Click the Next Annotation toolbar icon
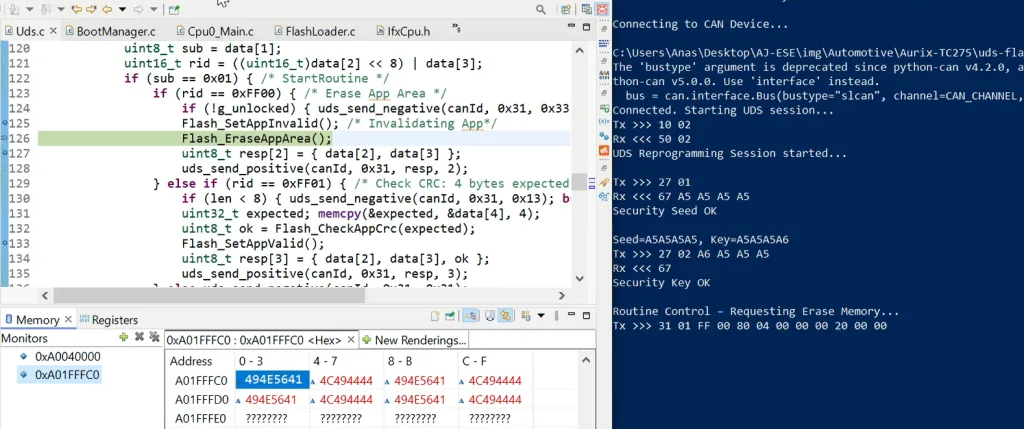 pyautogui.click(x=14, y=9)
